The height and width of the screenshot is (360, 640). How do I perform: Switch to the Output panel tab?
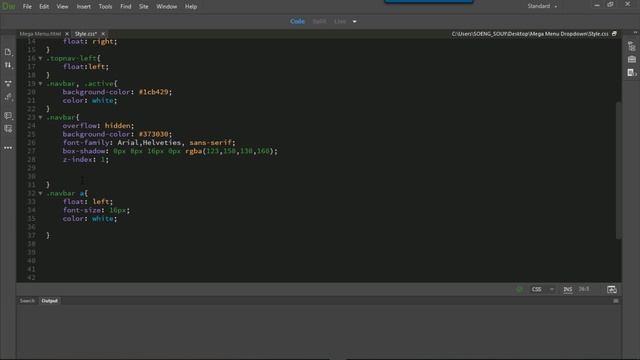click(50, 301)
